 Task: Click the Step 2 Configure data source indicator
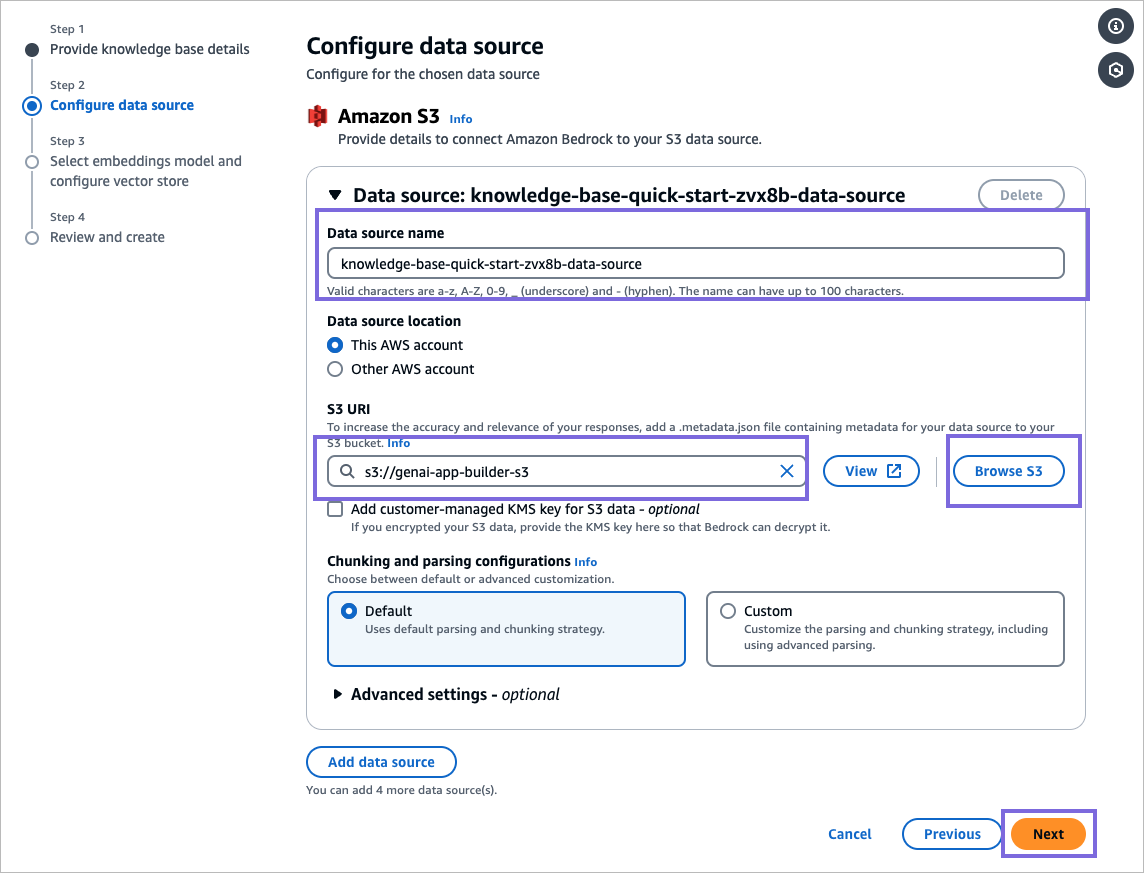point(32,106)
